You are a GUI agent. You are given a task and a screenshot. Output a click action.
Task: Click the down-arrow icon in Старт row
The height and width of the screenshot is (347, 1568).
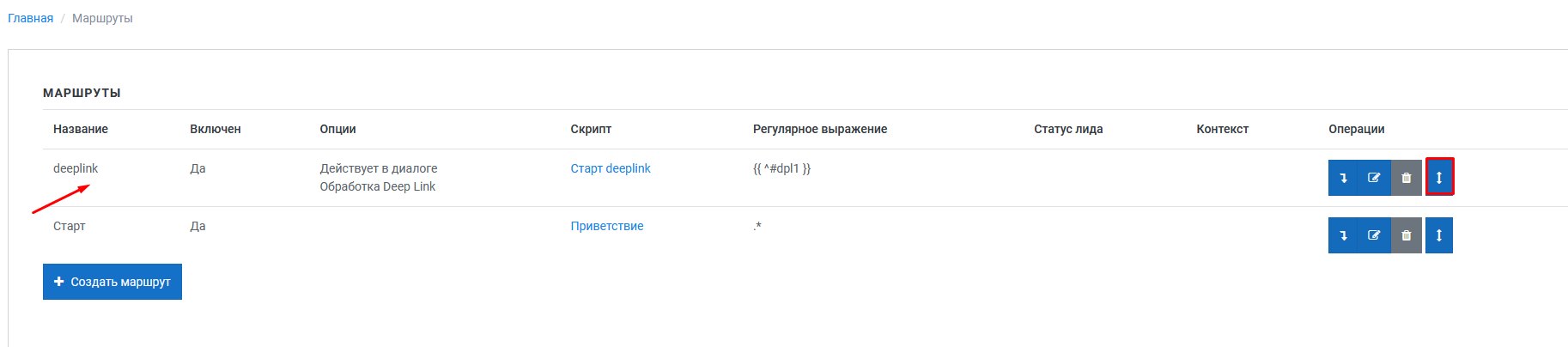[x=1344, y=235]
